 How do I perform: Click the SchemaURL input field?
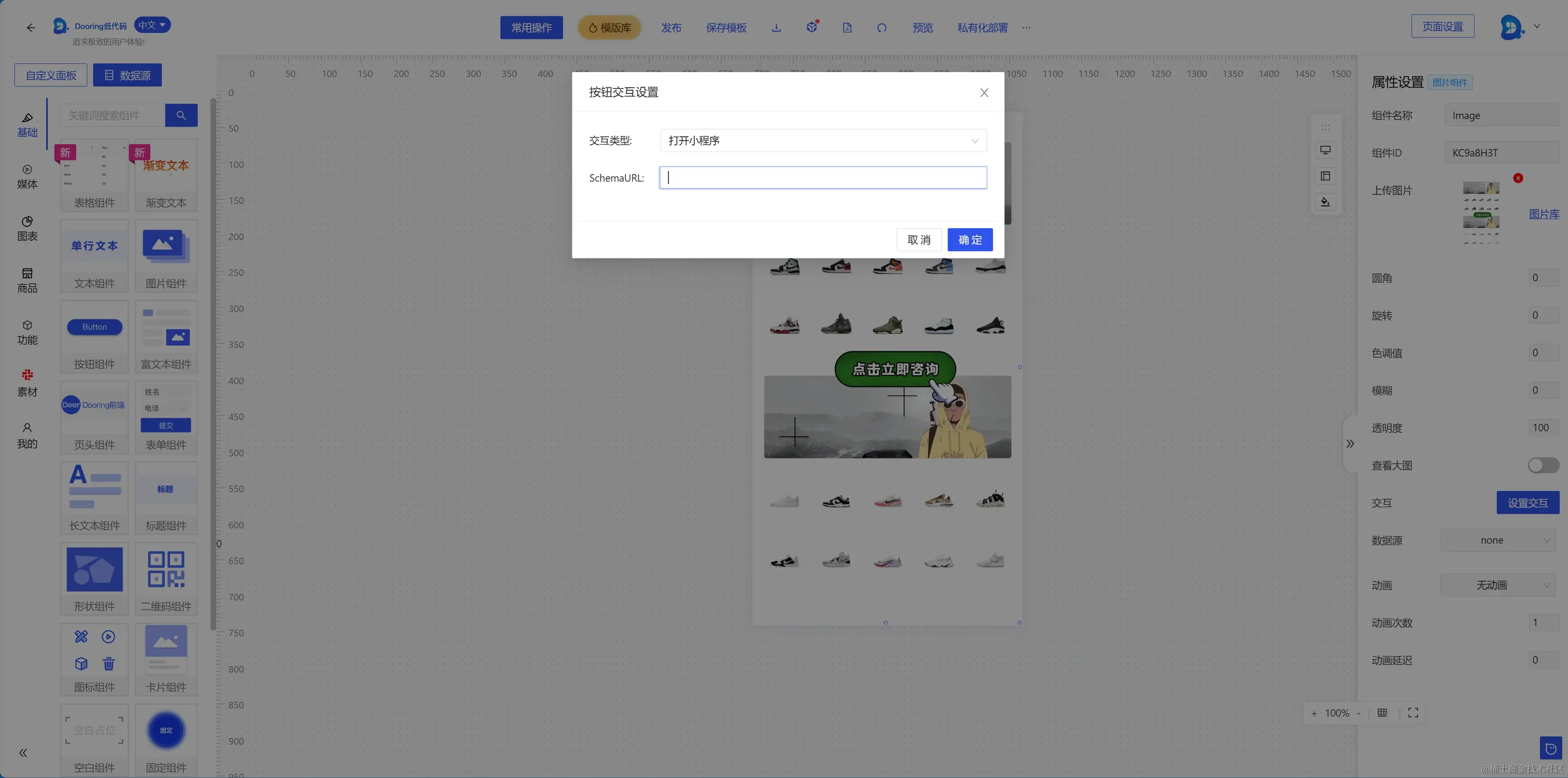[x=823, y=178]
